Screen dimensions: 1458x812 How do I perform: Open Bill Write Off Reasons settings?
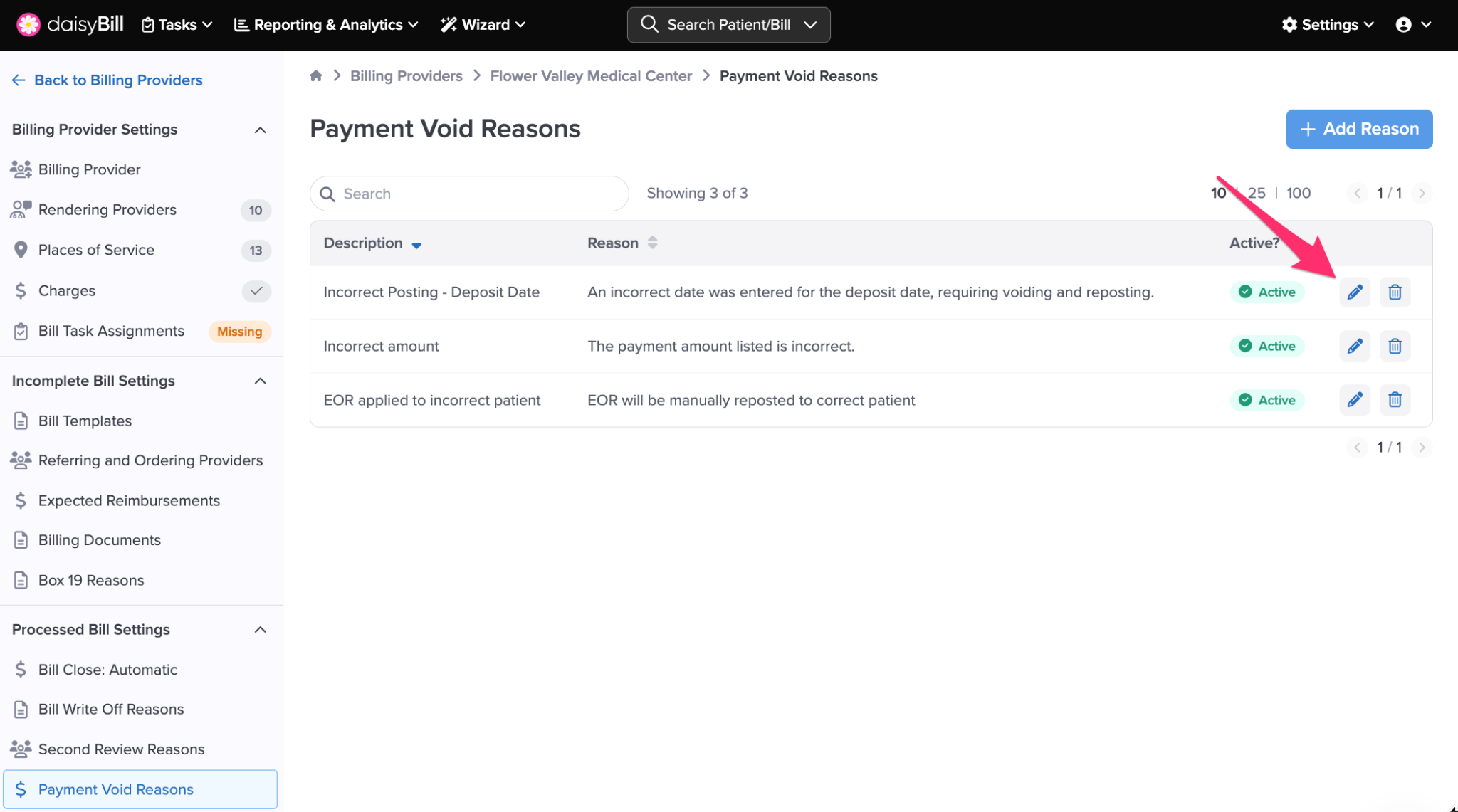pos(111,710)
